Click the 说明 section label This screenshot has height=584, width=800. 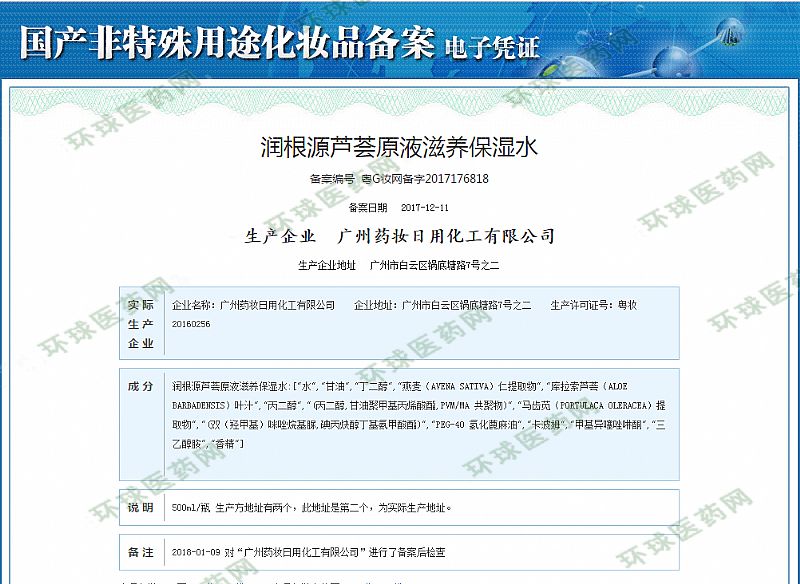click(x=140, y=508)
